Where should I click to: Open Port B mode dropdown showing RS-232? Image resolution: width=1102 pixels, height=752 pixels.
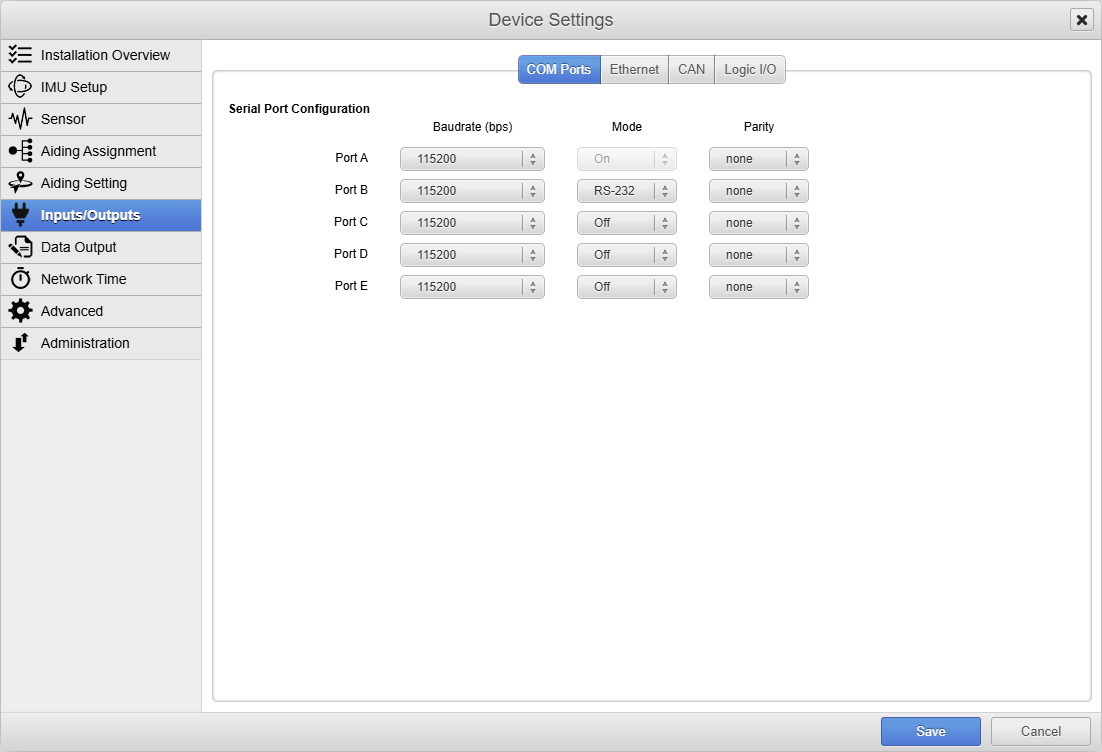point(626,191)
